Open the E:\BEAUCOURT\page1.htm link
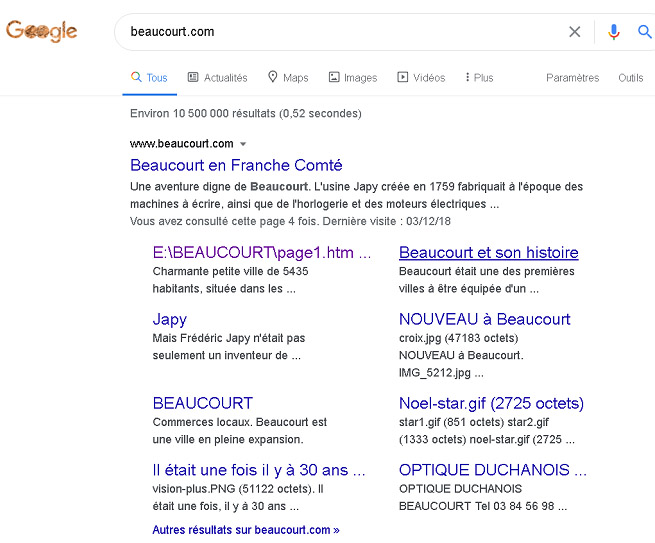The image size is (655, 543). click(x=261, y=253)
